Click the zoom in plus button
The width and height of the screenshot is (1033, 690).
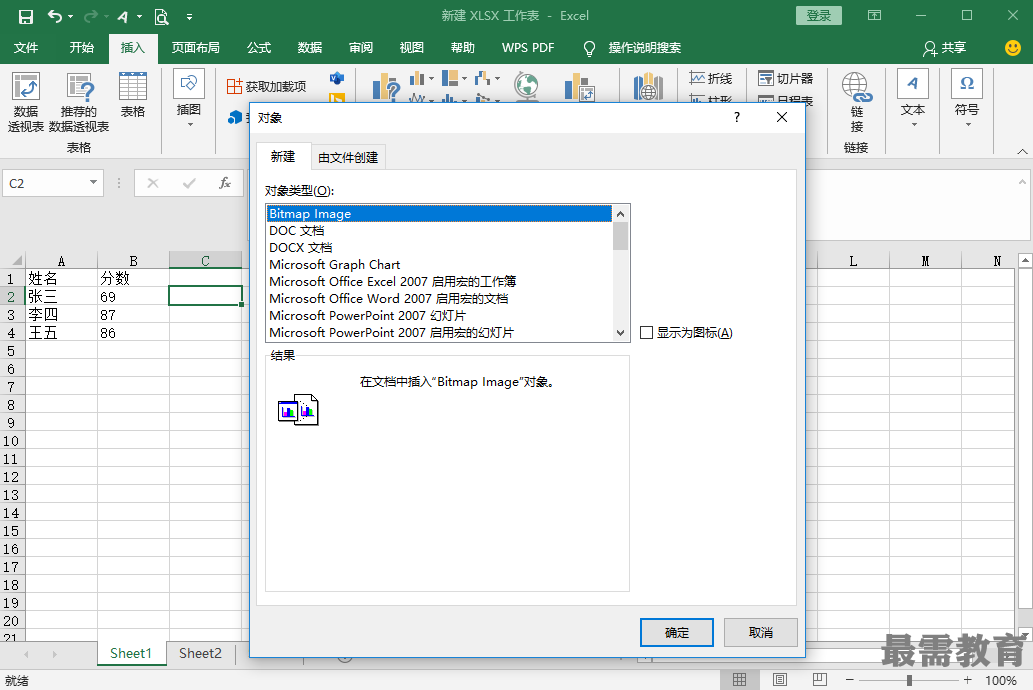[967, 679]
